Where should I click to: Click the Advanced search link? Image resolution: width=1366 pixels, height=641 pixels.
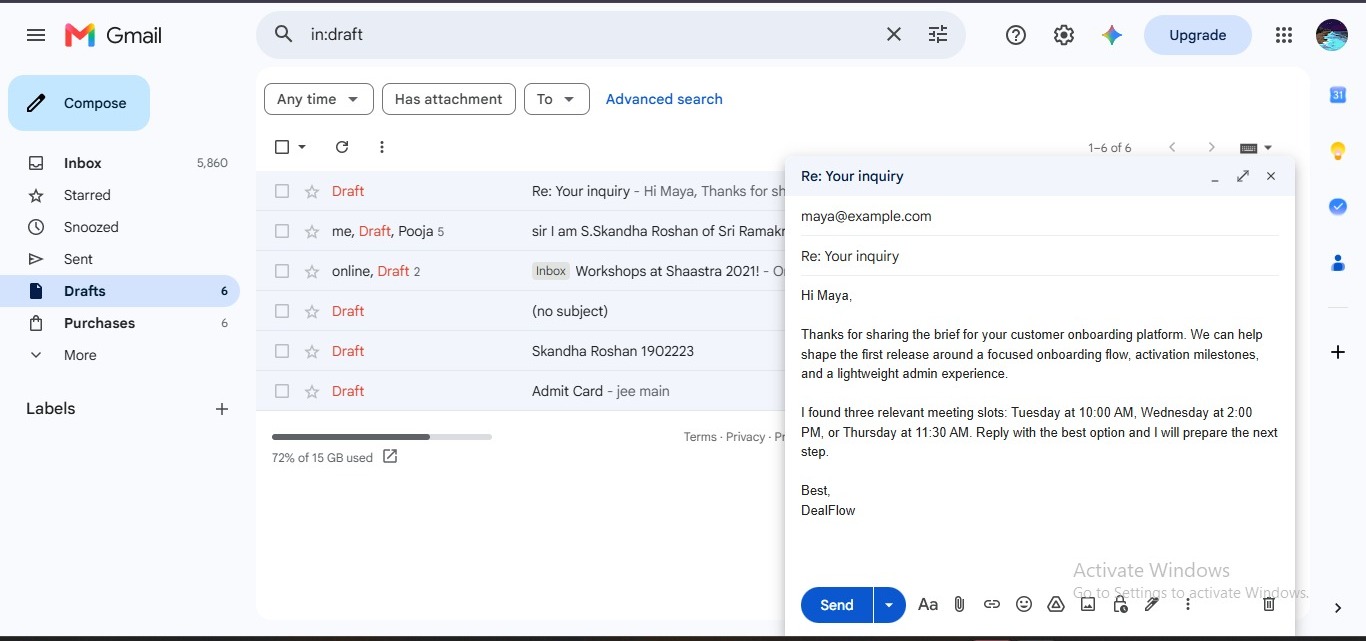pos(664,99)
